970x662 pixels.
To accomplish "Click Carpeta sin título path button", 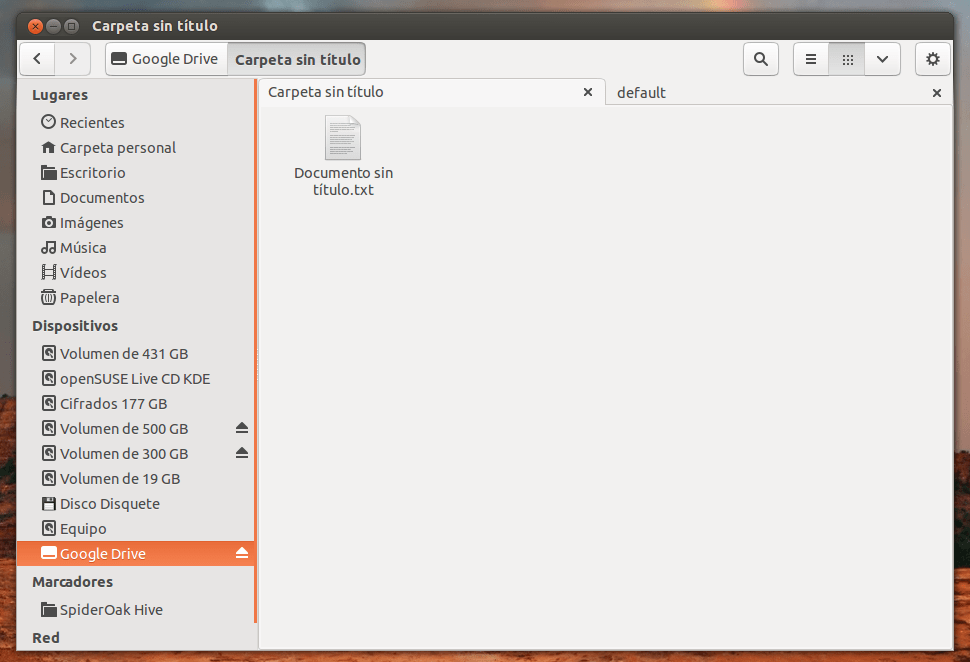I will 297,59.
